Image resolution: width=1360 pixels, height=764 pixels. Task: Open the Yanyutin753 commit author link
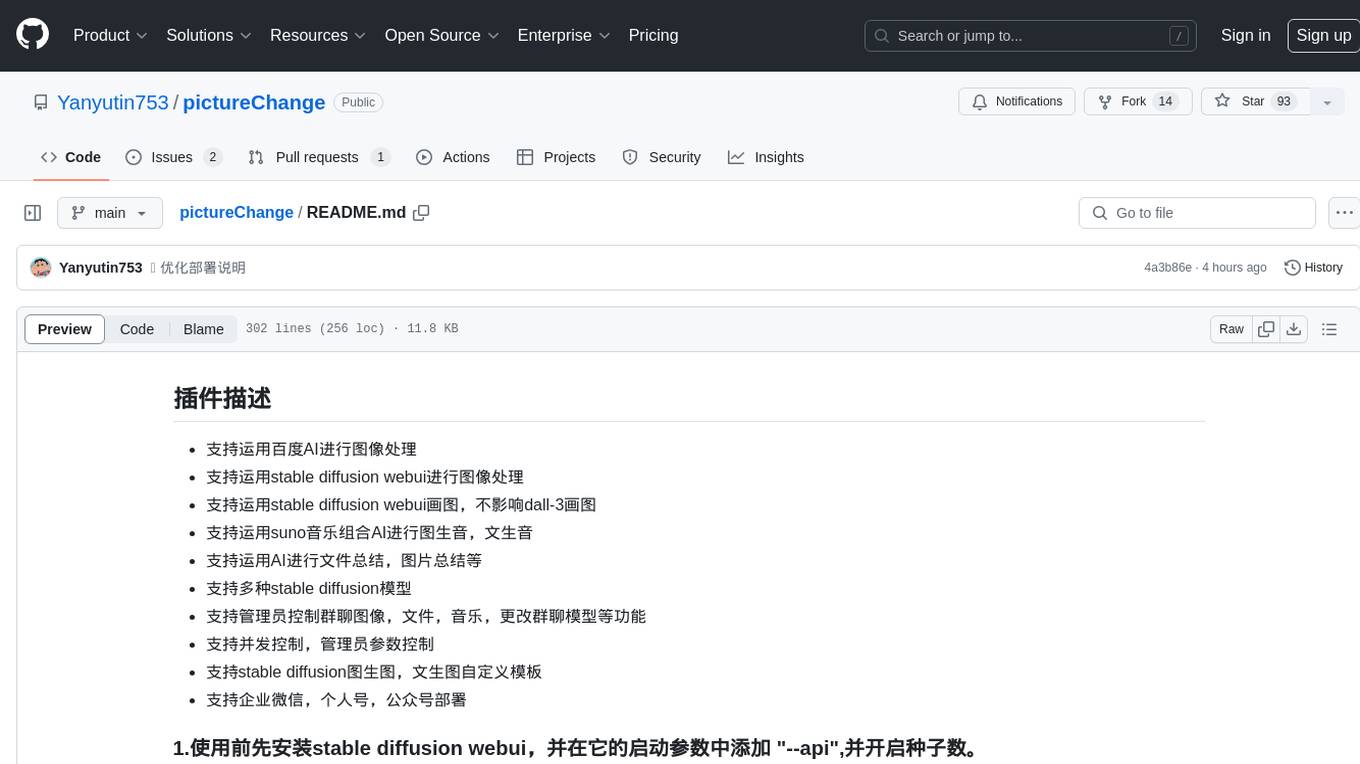click(101, 267)
